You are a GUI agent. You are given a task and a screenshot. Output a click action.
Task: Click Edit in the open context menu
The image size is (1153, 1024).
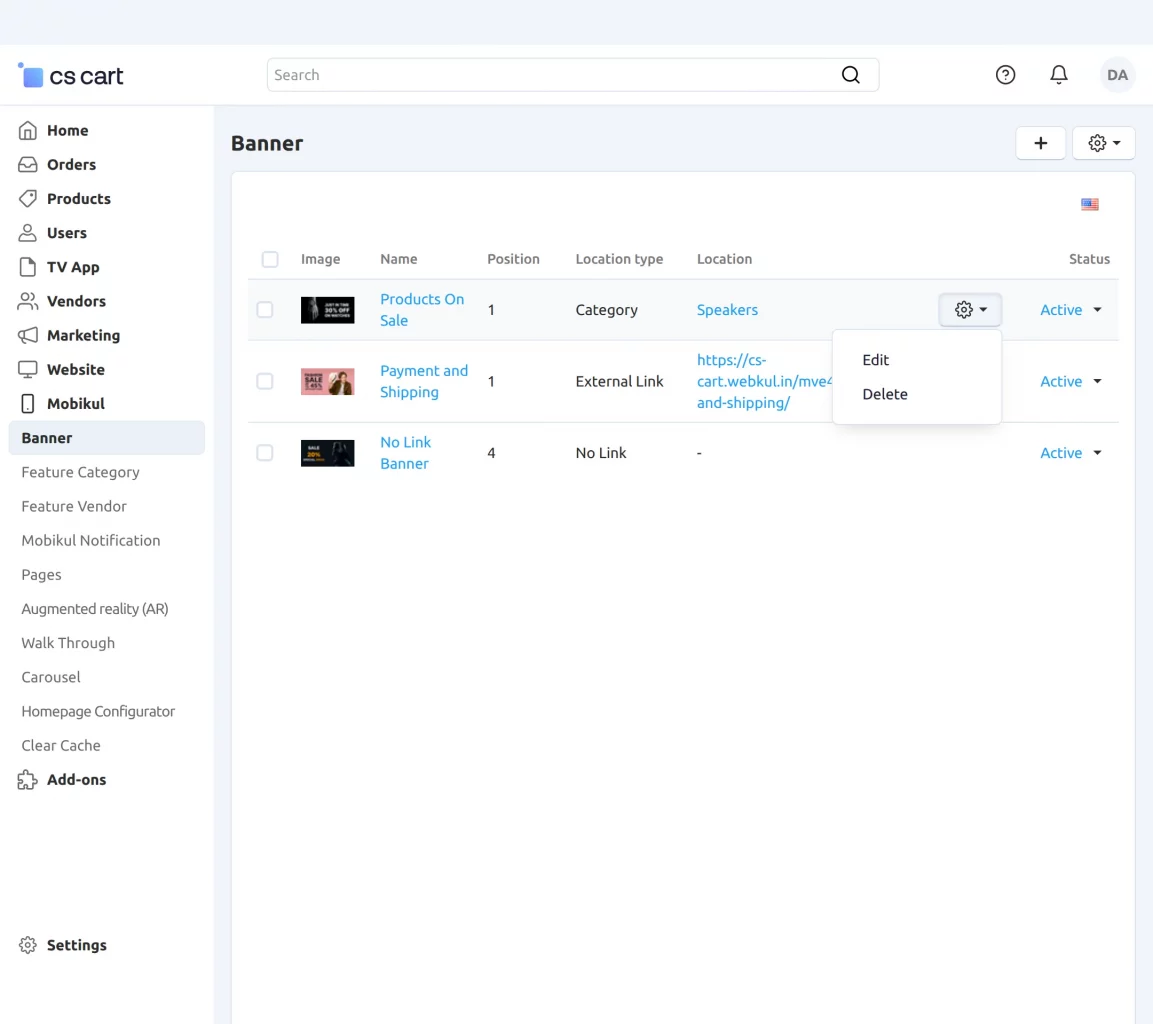(x=875, y=360)
